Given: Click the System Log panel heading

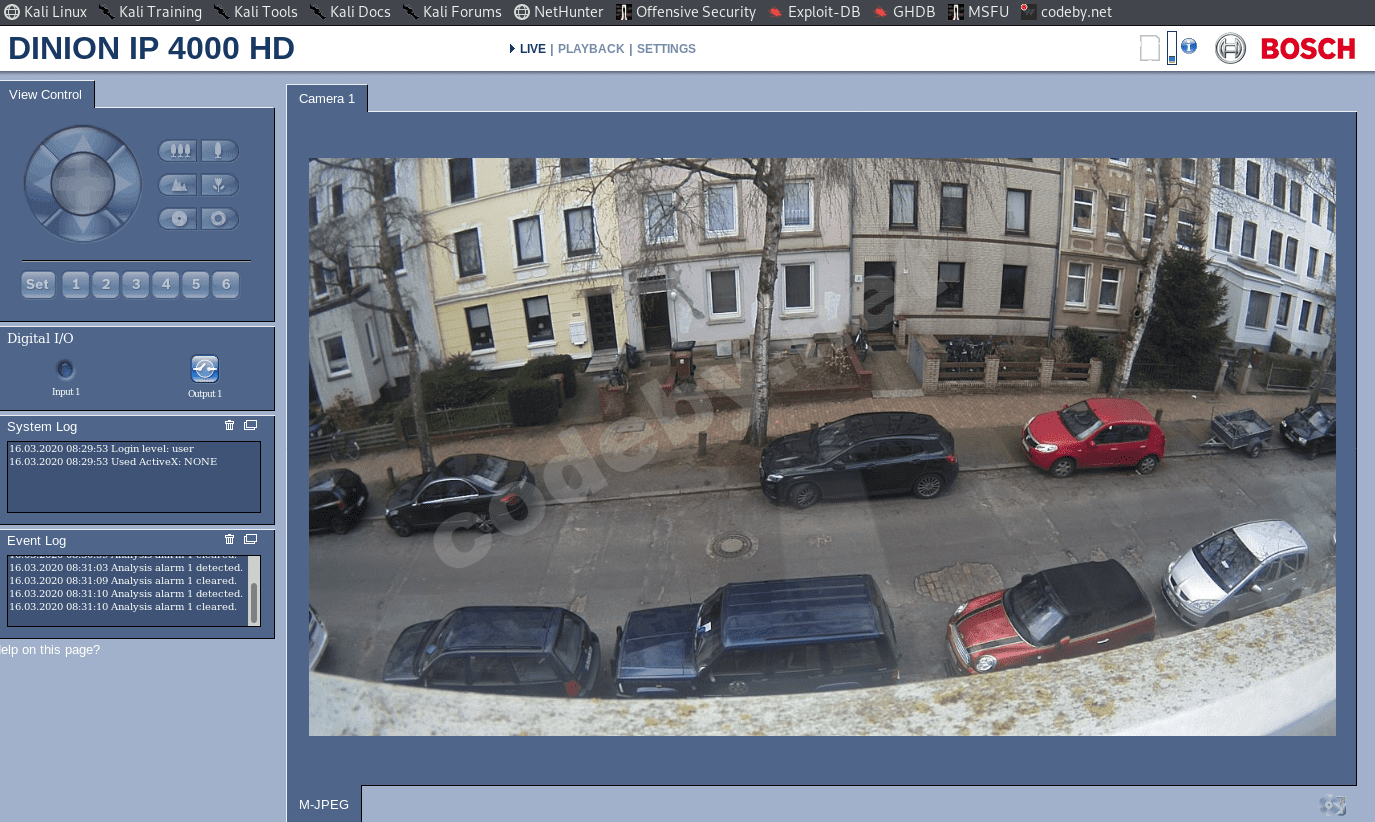Looking at the screenshot, I should click(42, 427).
